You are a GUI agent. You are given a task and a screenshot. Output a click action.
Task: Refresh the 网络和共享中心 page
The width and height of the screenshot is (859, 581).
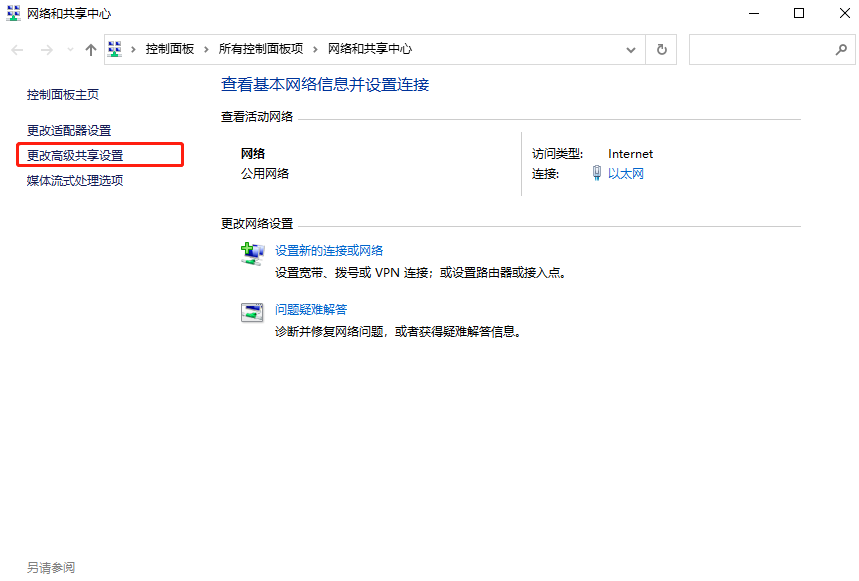661,49
